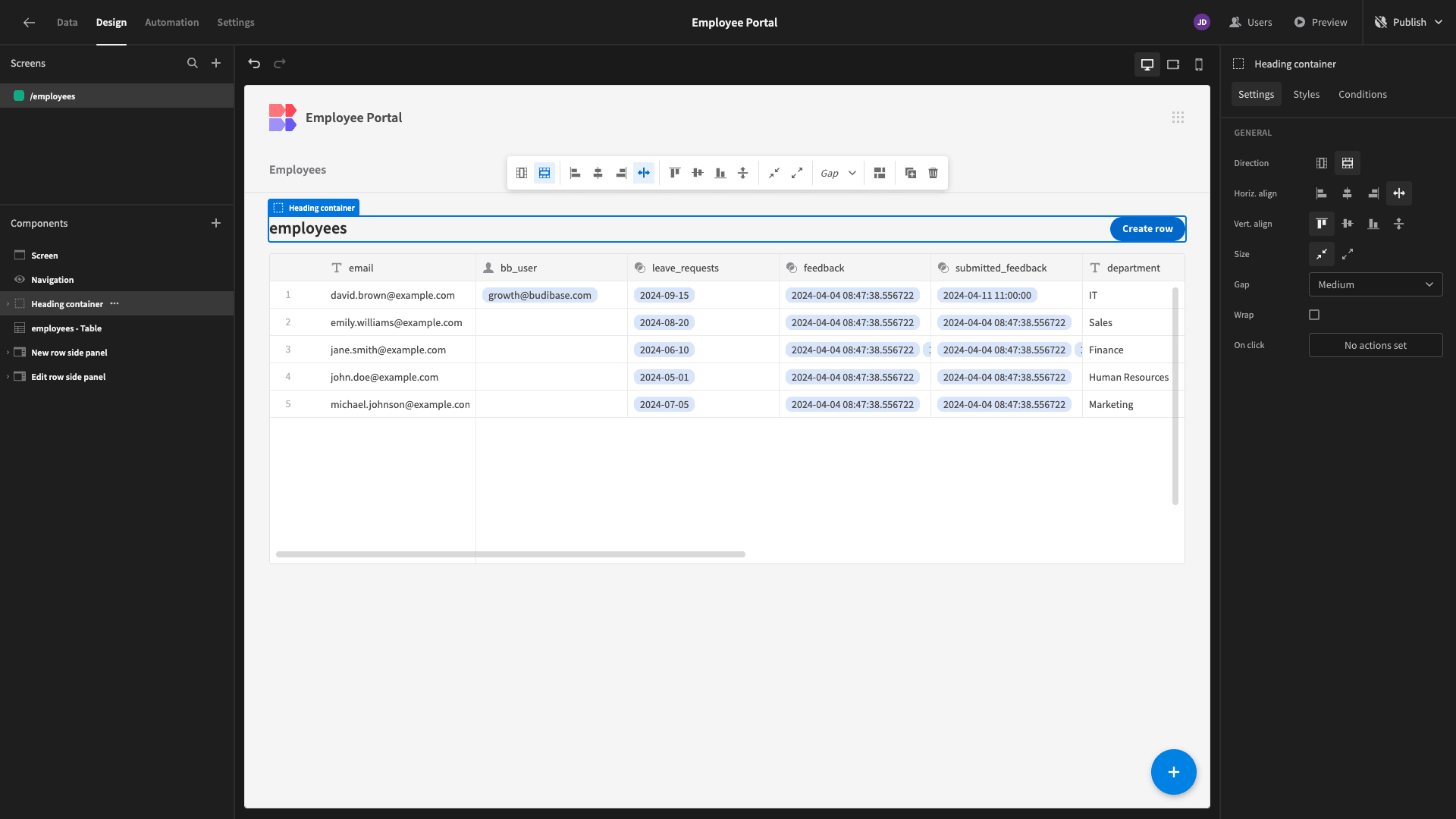
Task: Set Horiz. align to right in settings
Action: pyautogui.click(x=1373, y=193)
